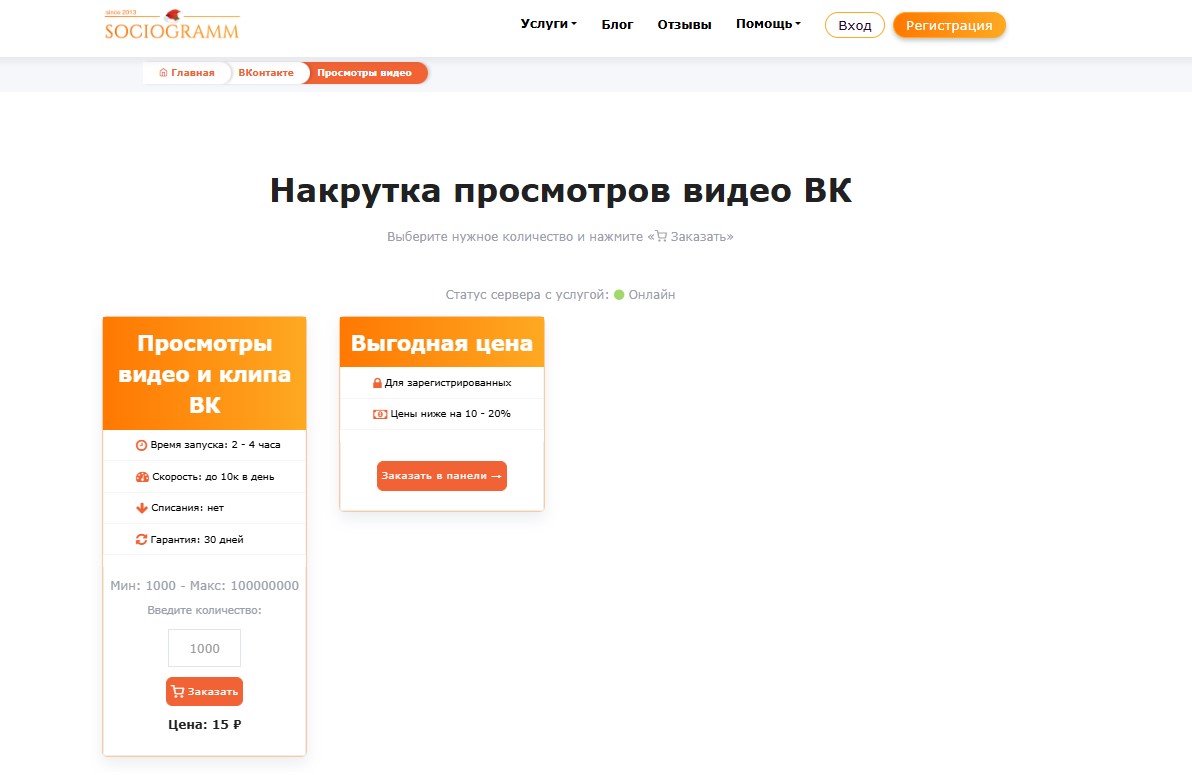
Task: Click the Выгодная цена card header
Action: coord(442,342)
